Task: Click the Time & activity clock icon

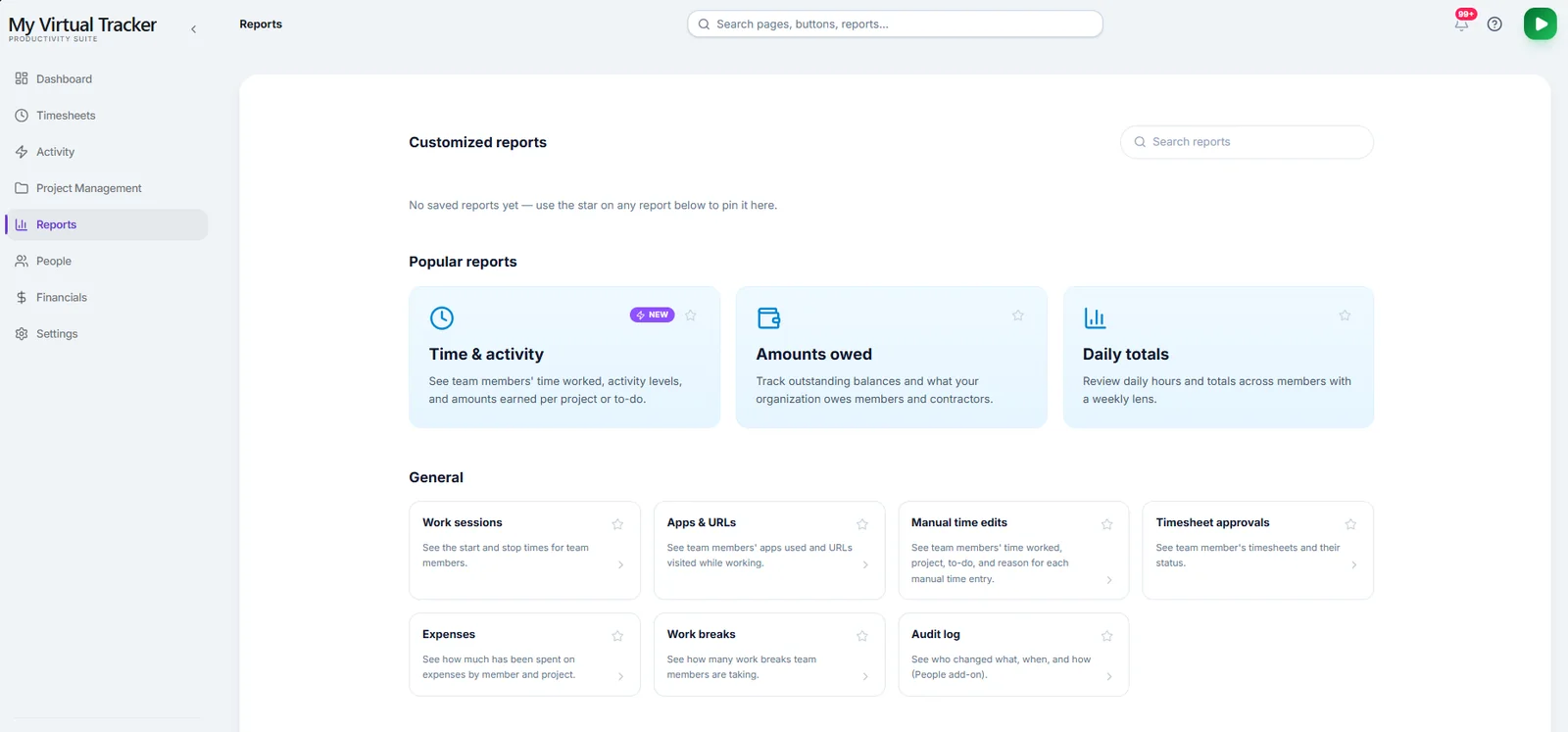Action: (442, 317)
